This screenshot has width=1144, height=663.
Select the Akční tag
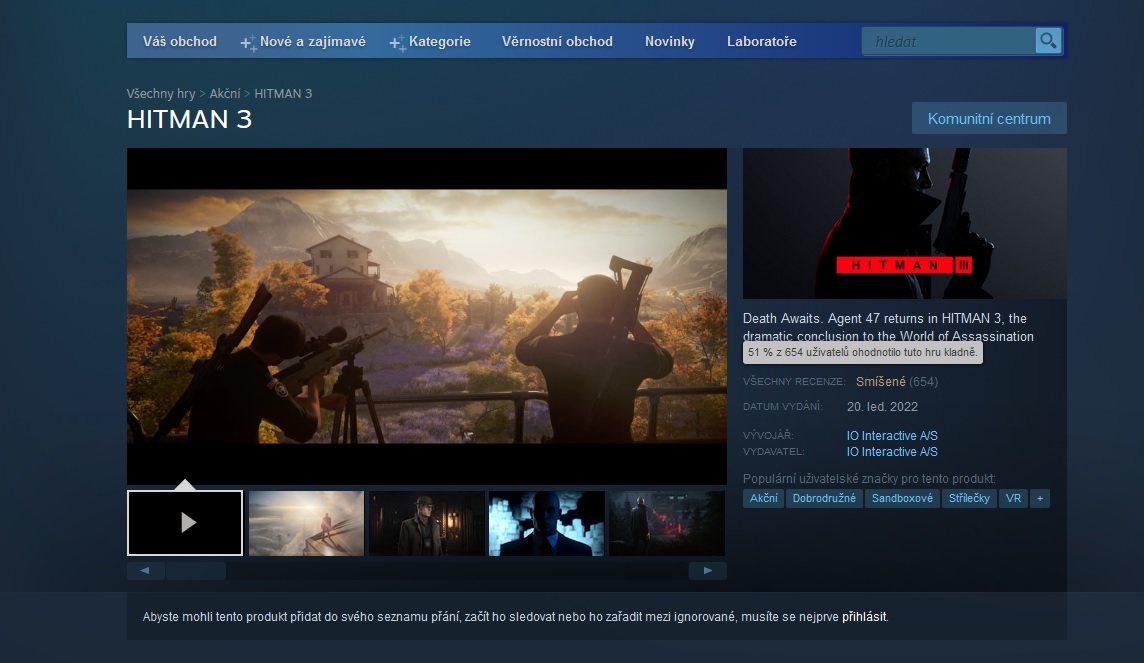point(764,498)
